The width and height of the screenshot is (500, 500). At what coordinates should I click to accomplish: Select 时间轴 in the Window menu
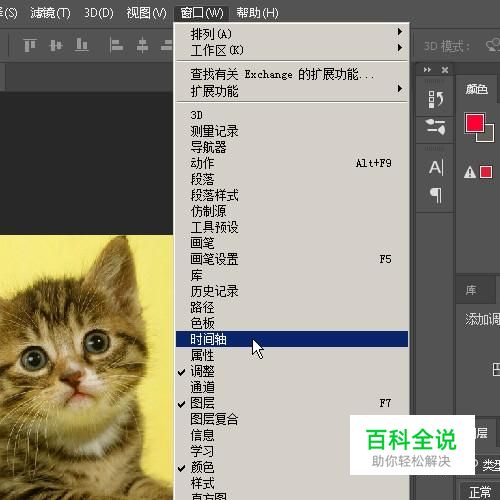292,339
